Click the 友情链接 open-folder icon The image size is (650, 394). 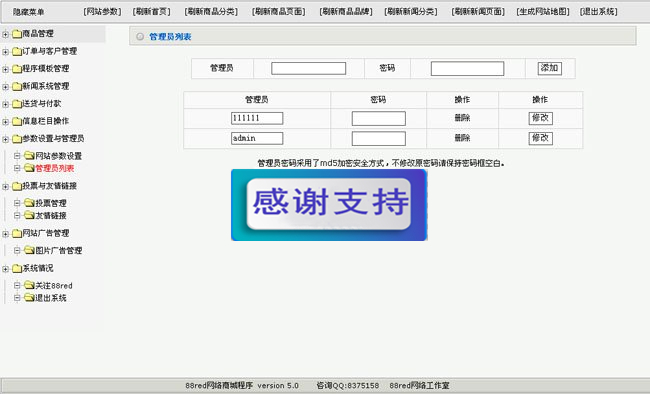pos(29,215)
